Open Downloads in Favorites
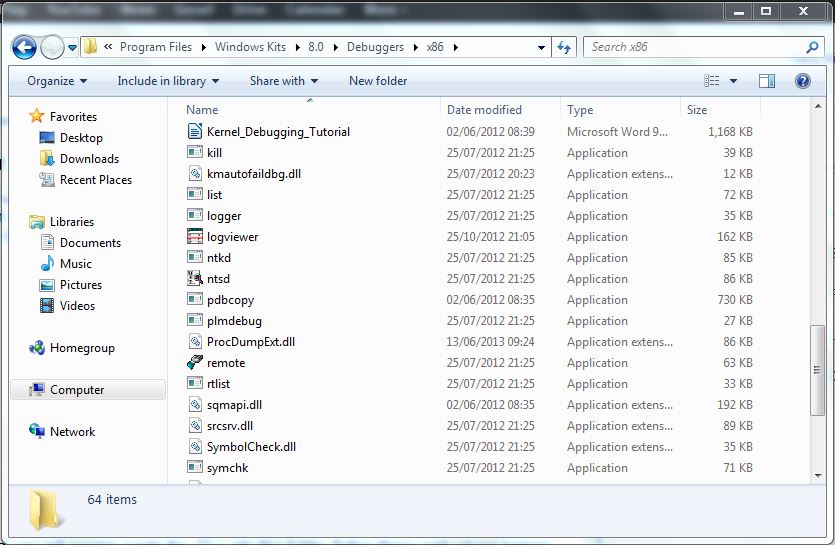The width and height of the screenshot is (835, 545). click(89, 159)
